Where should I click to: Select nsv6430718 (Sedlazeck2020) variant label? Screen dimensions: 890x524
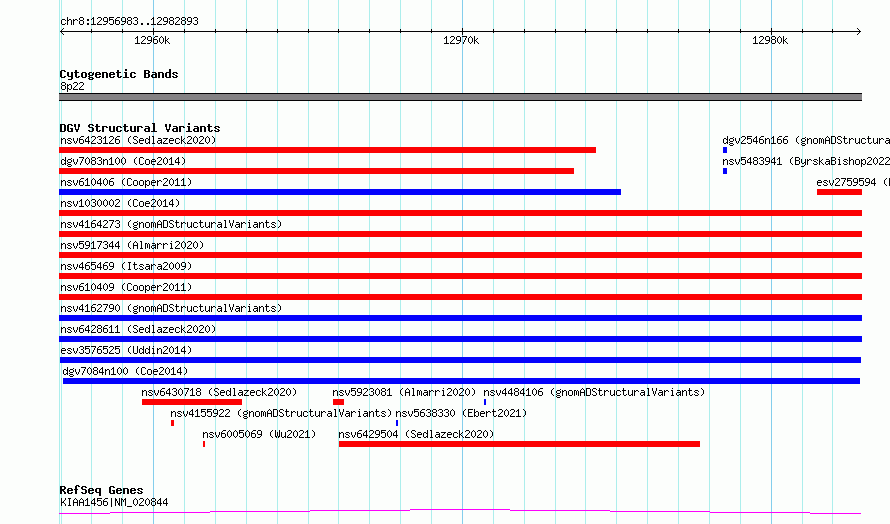219,392
